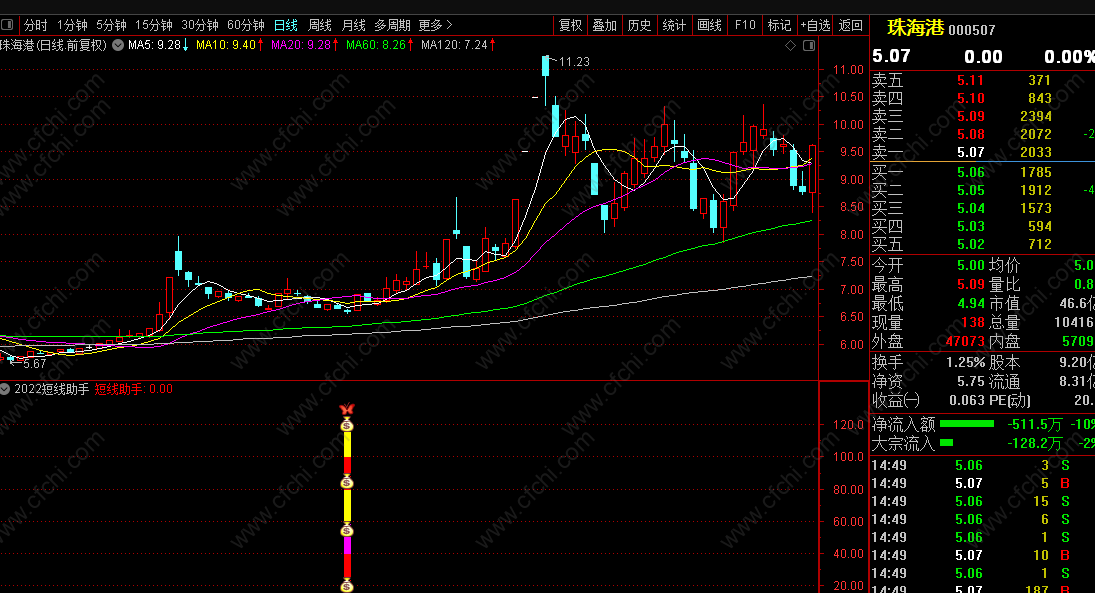The width and height of the screenshot is (1095, 593).
Task: Click the 11.23 high price marker
Action: 574,62
